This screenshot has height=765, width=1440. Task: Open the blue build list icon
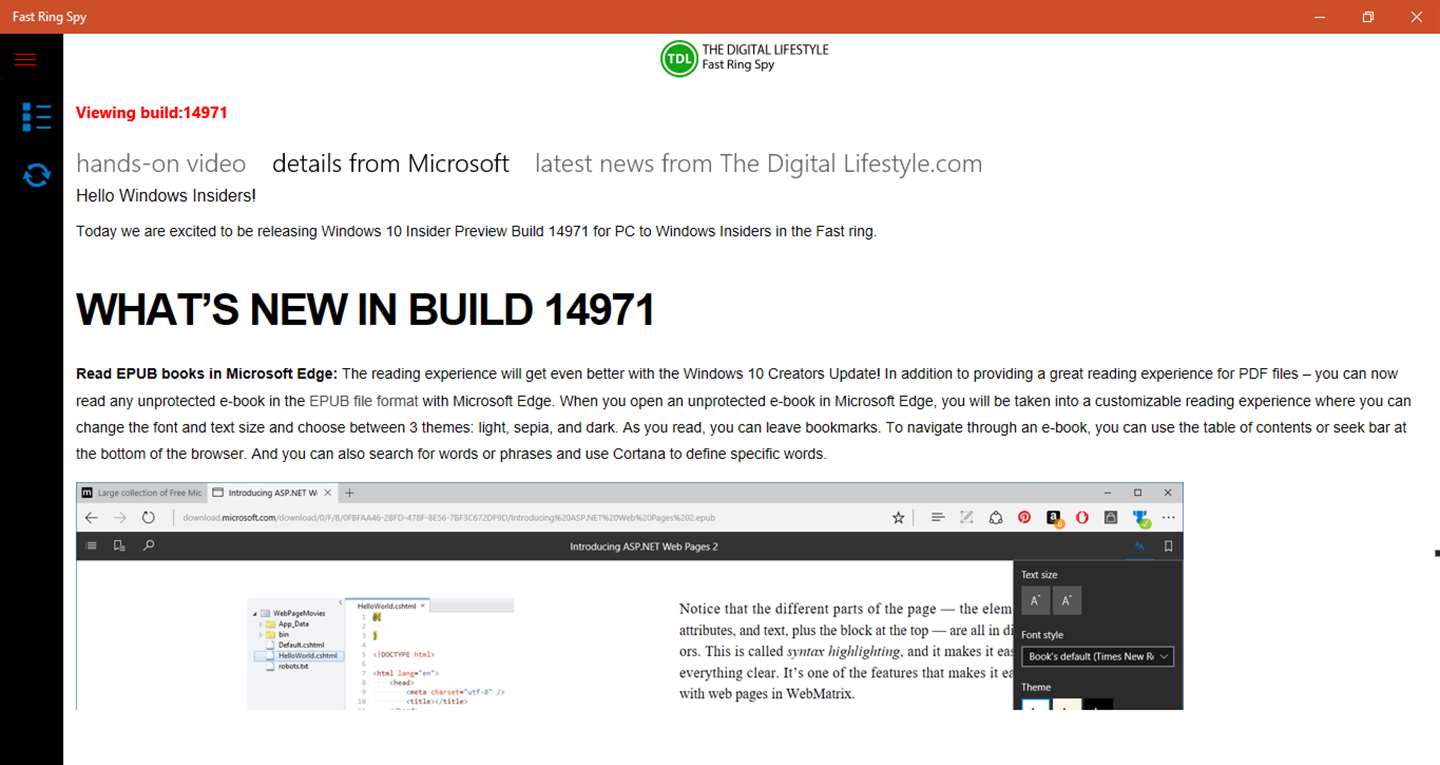click(x=37, y=117)
